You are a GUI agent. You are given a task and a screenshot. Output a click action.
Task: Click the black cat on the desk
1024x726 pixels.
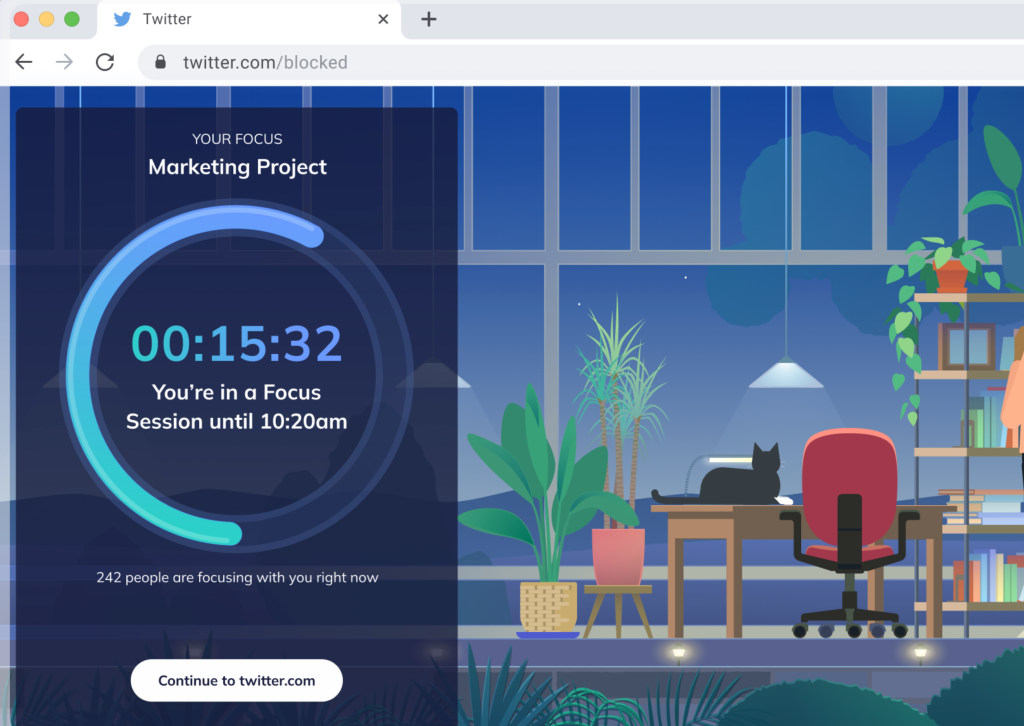[x=740, y=478]
